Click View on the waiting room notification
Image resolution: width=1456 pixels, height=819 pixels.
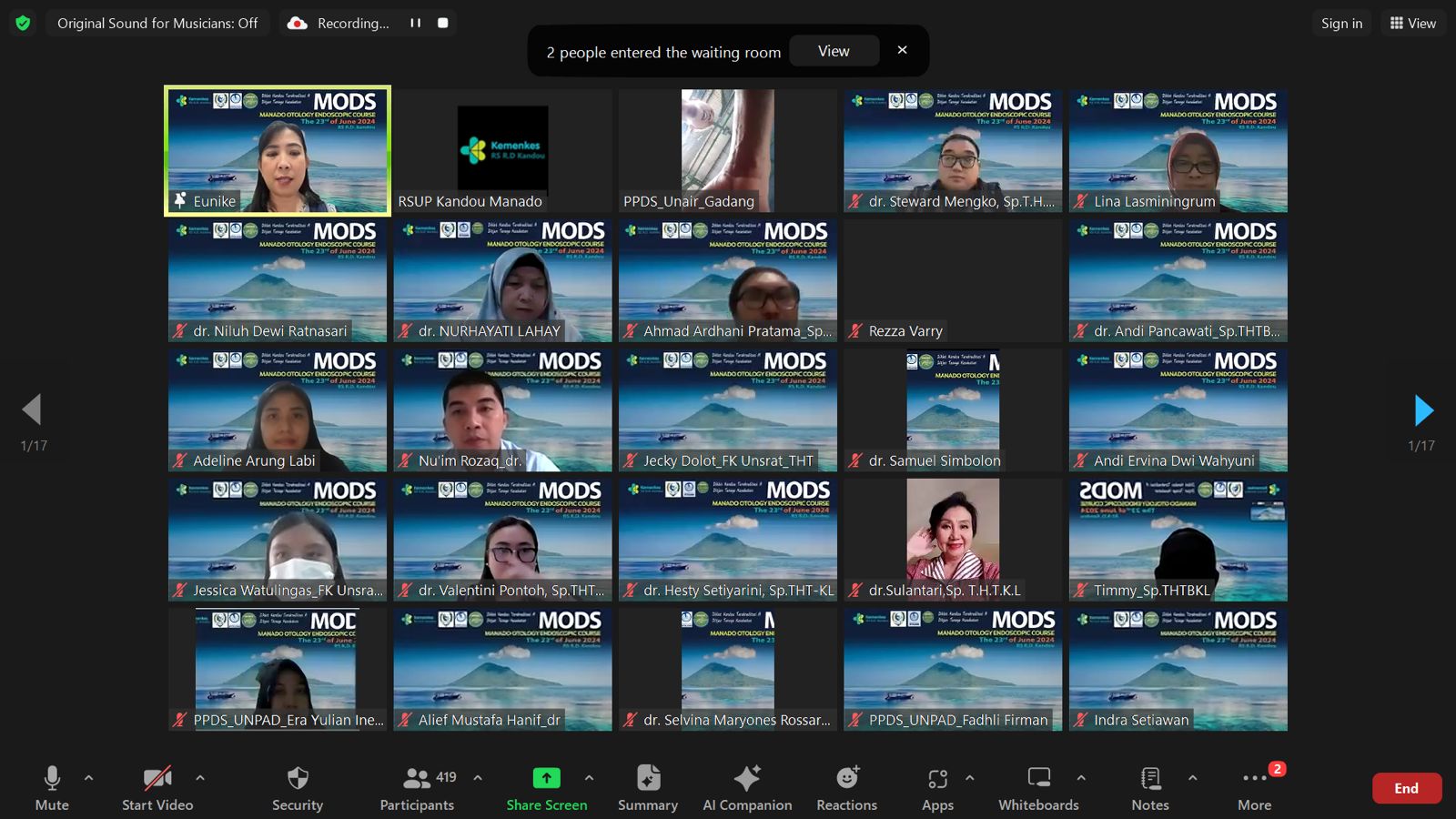[834, 51]
